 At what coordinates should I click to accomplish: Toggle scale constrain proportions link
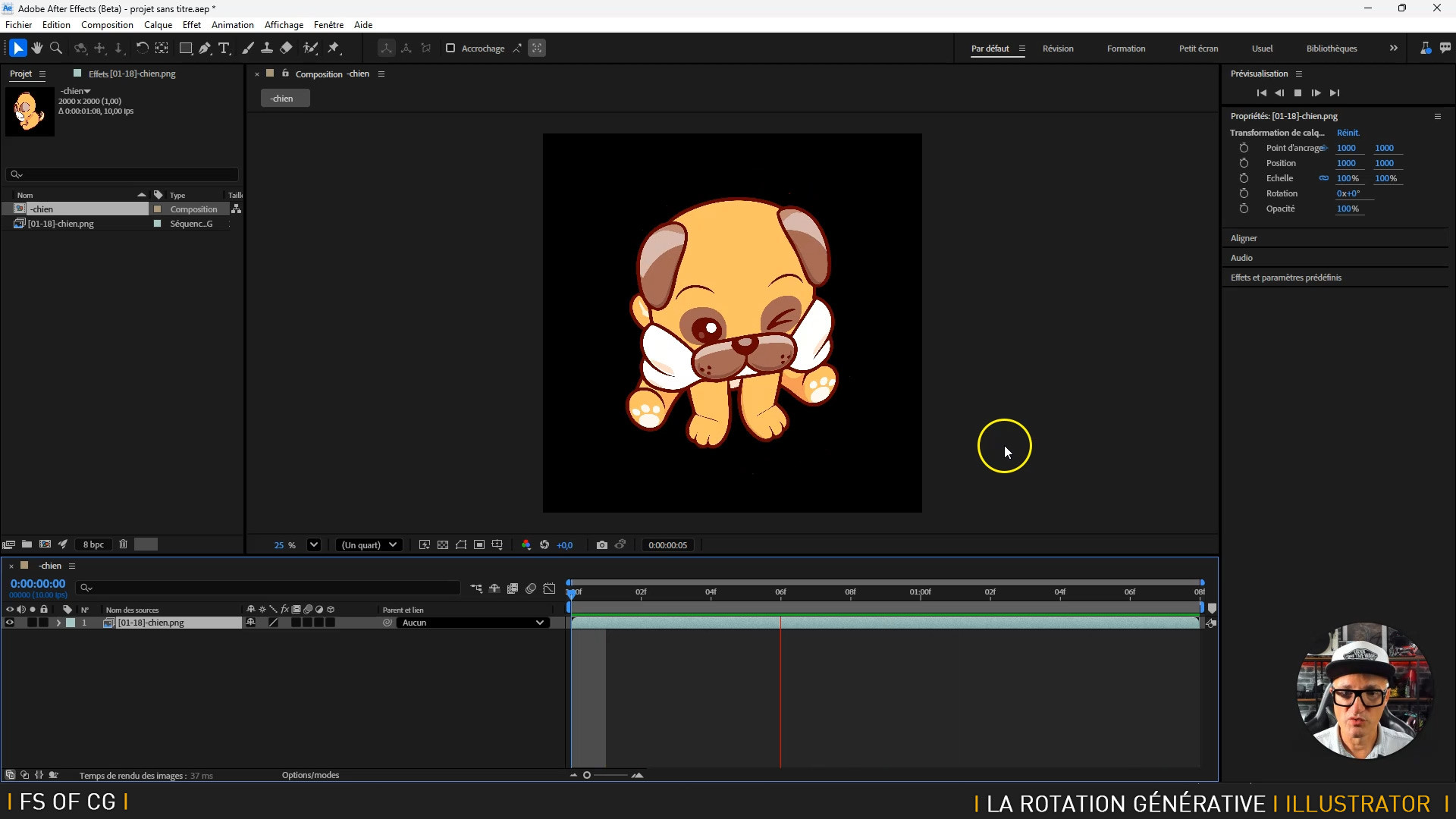point(1323,178)
